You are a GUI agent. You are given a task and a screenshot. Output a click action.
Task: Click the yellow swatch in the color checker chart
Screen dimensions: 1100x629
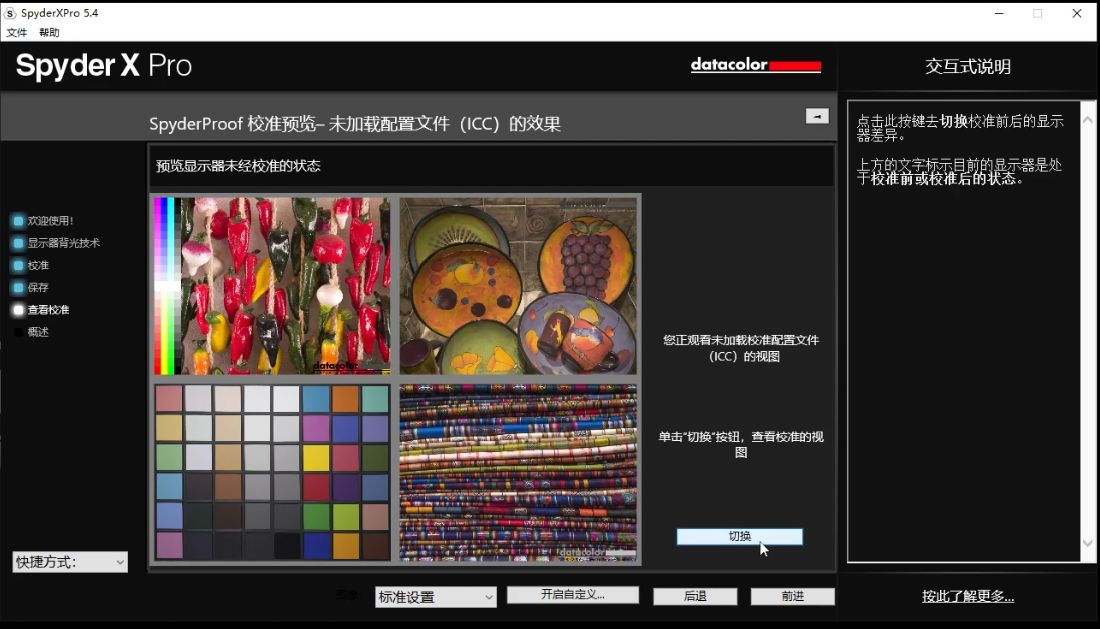317,458
